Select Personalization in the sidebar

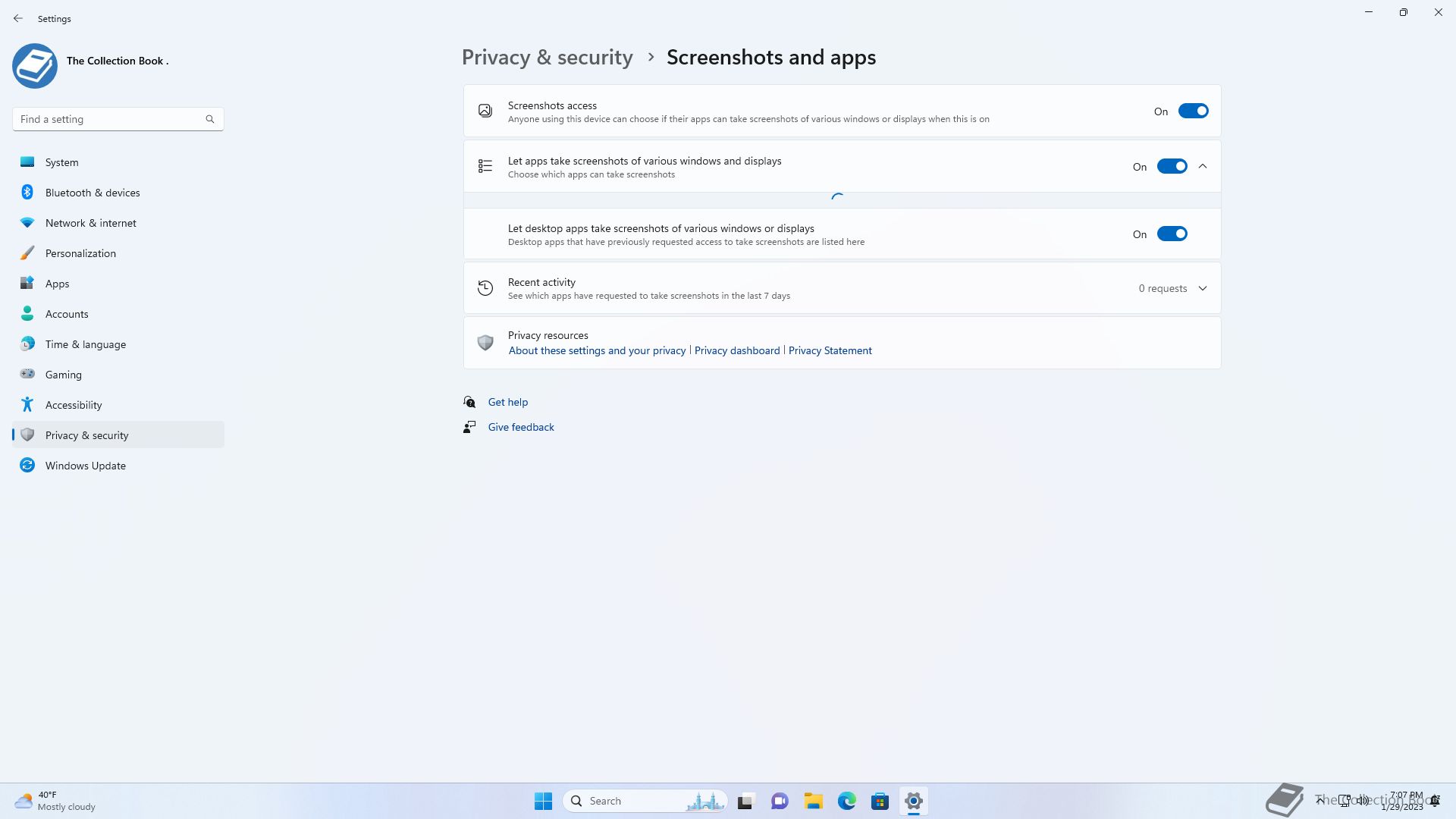pyautogui.click(x=80, y=253)
